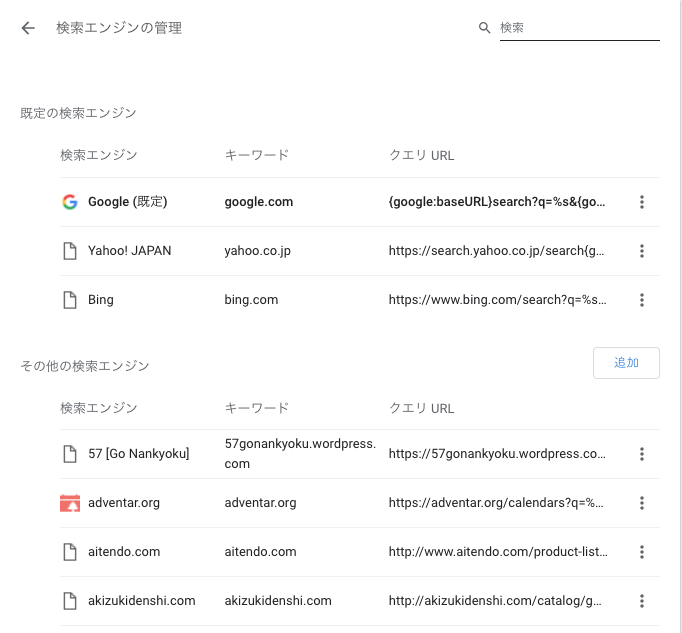The width and height of the screenshot is (682, 633).
Task: Go back using the left arrow icon
Action: [28, 28]
